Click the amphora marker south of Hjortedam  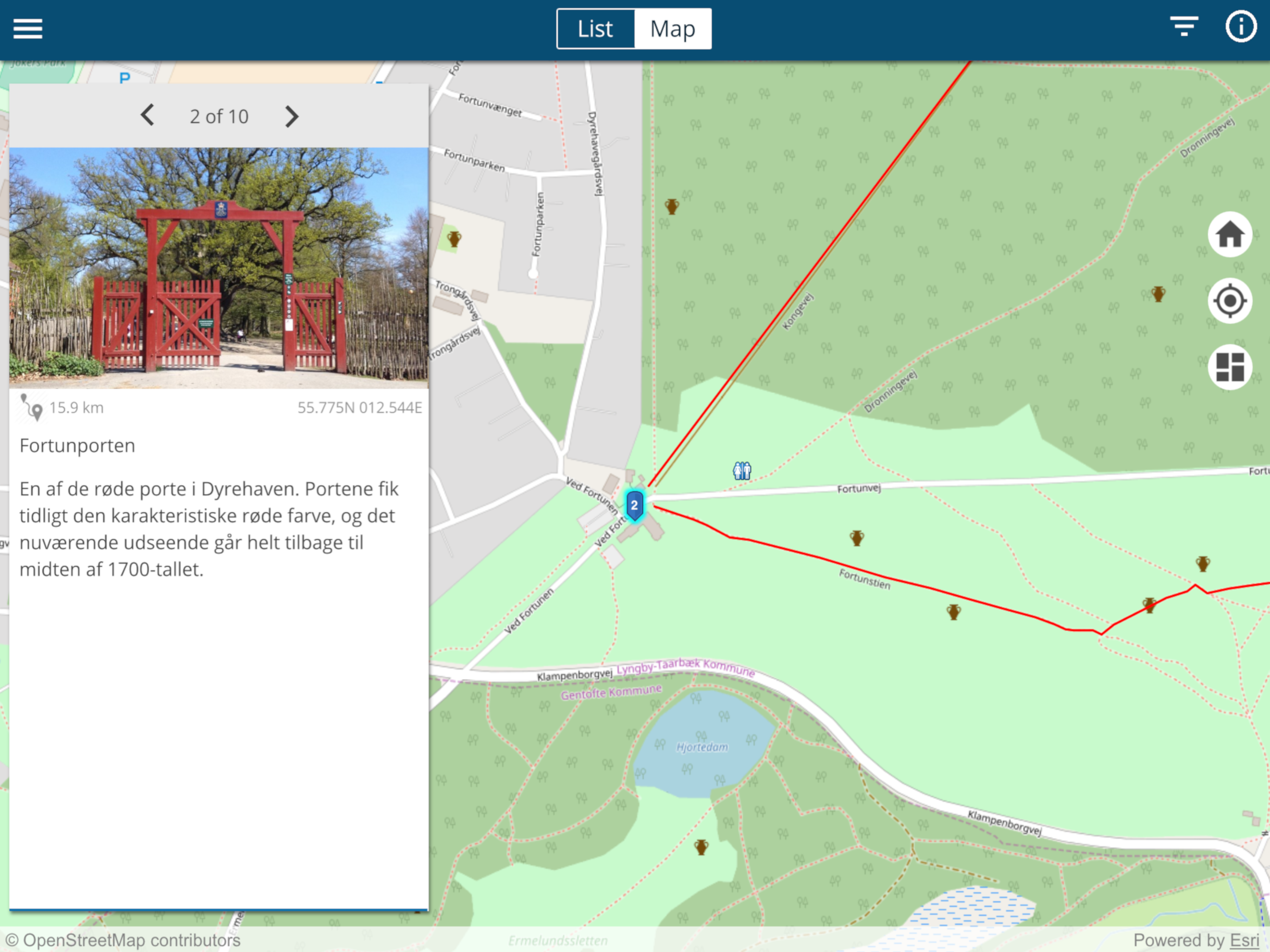click(701, 847)
